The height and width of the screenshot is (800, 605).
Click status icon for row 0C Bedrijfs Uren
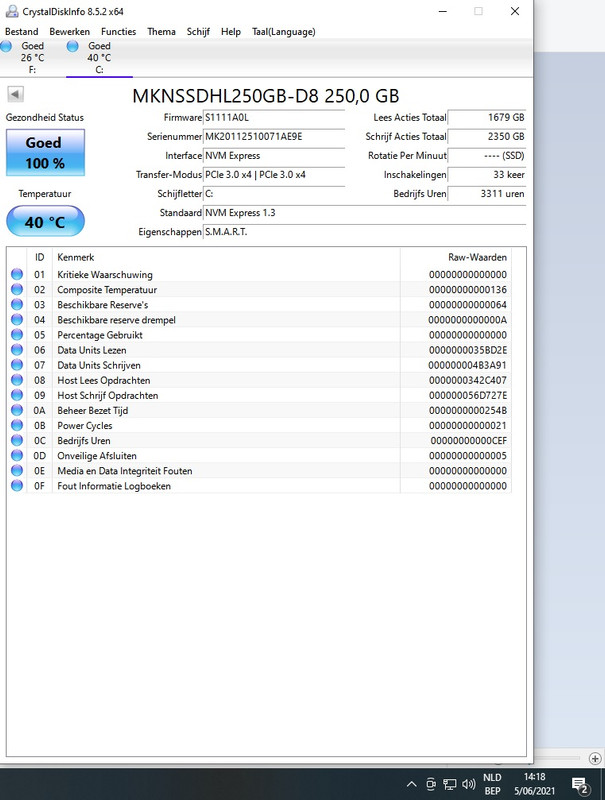point(17,440)
